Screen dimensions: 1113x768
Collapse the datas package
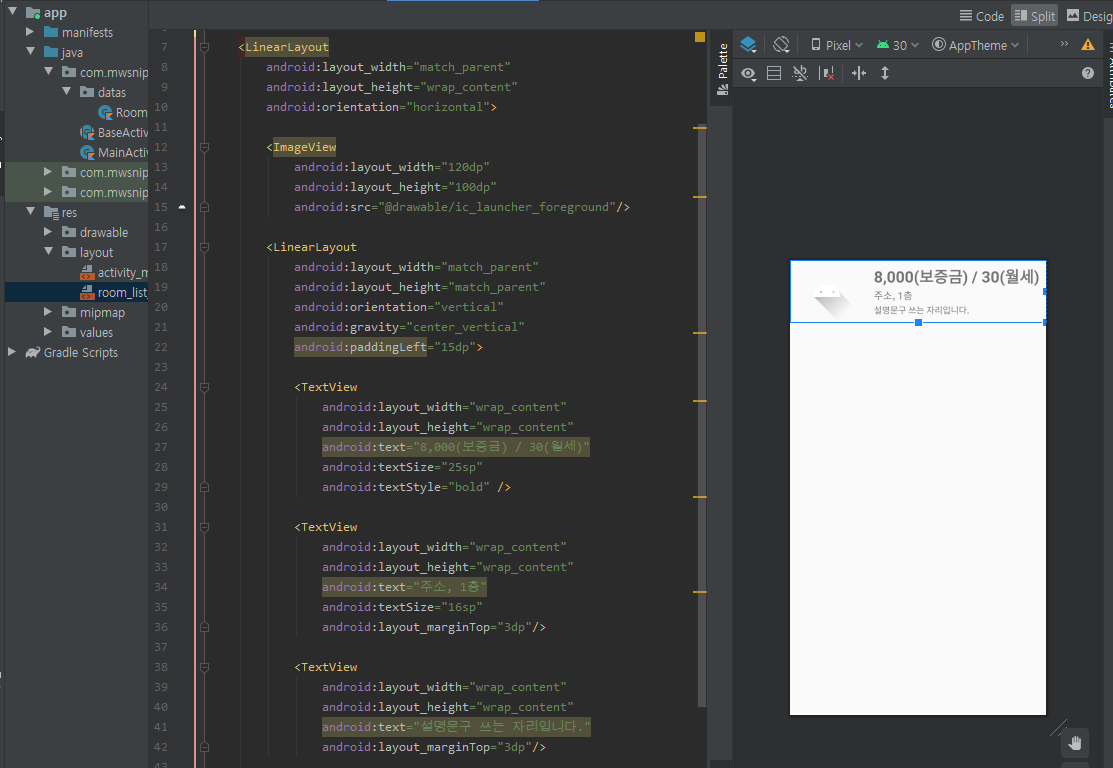pyautogui.click(x=67, y=92)
